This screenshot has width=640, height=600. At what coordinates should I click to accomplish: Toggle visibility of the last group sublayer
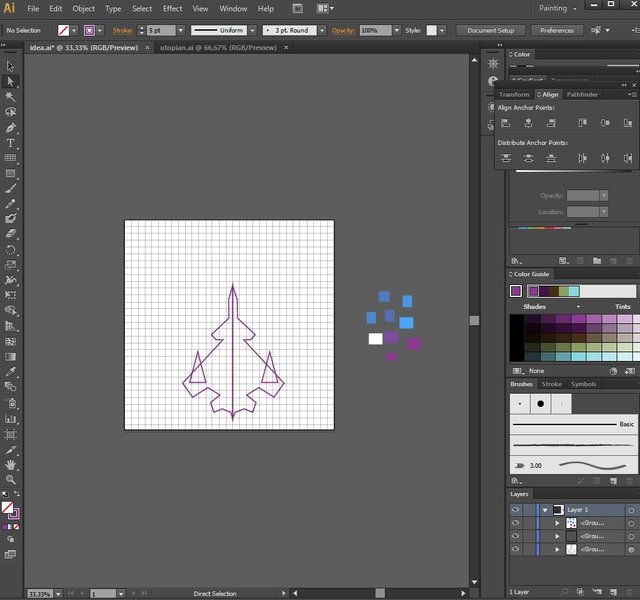coord(516,549)
